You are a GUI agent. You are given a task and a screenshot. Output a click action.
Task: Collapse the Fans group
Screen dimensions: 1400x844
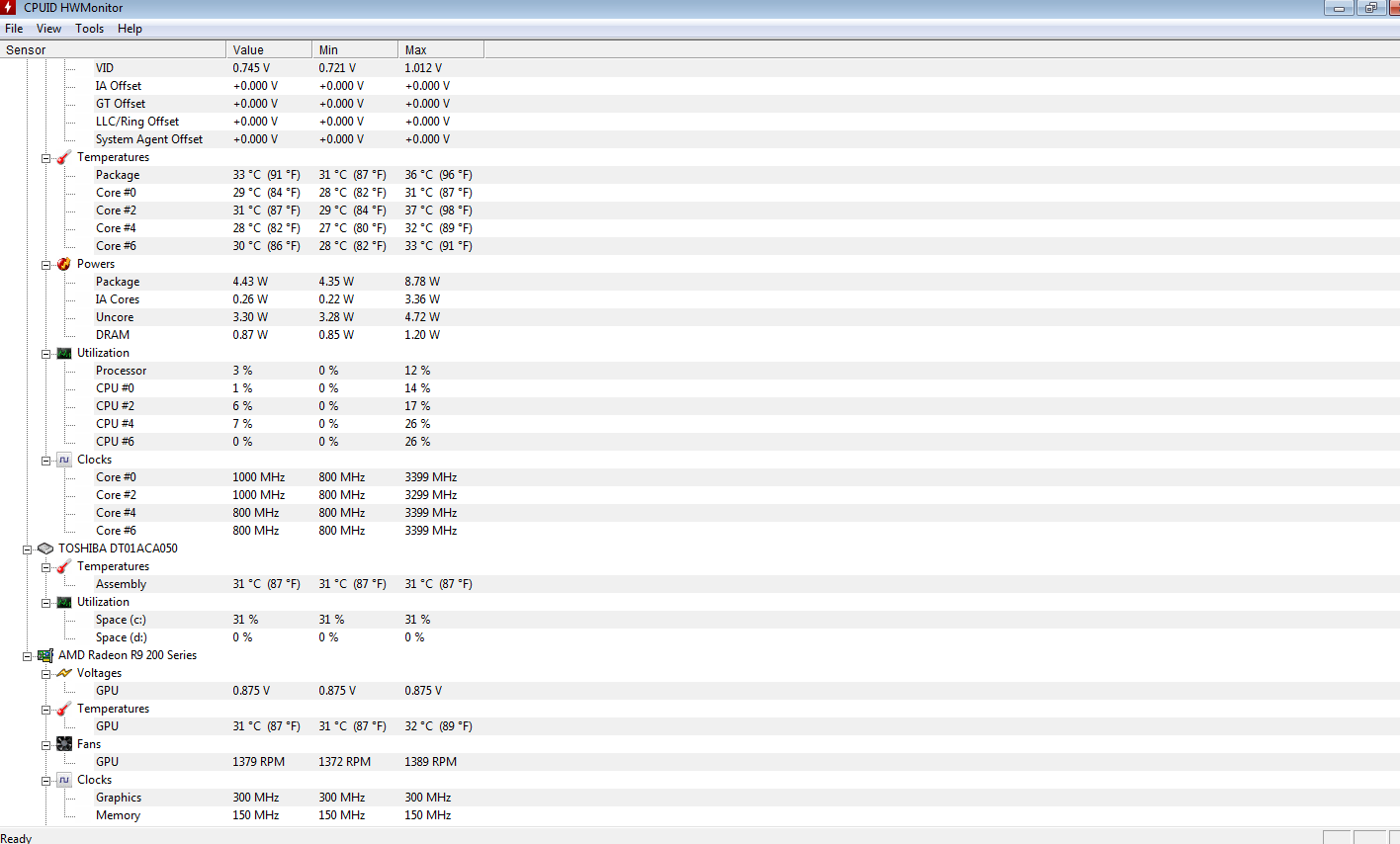click(45, 745)
